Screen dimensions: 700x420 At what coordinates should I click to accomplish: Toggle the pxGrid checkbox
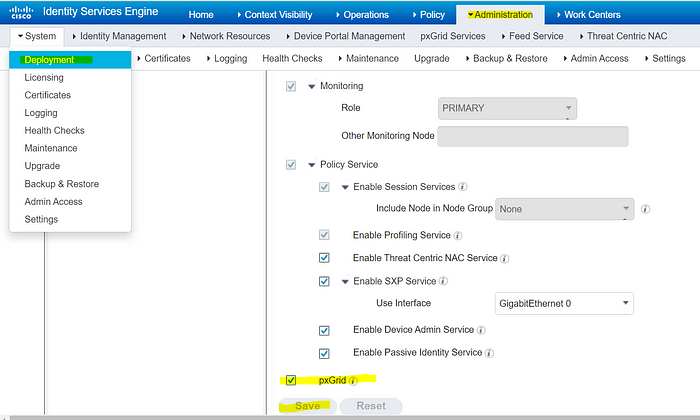tap(291, 380)
